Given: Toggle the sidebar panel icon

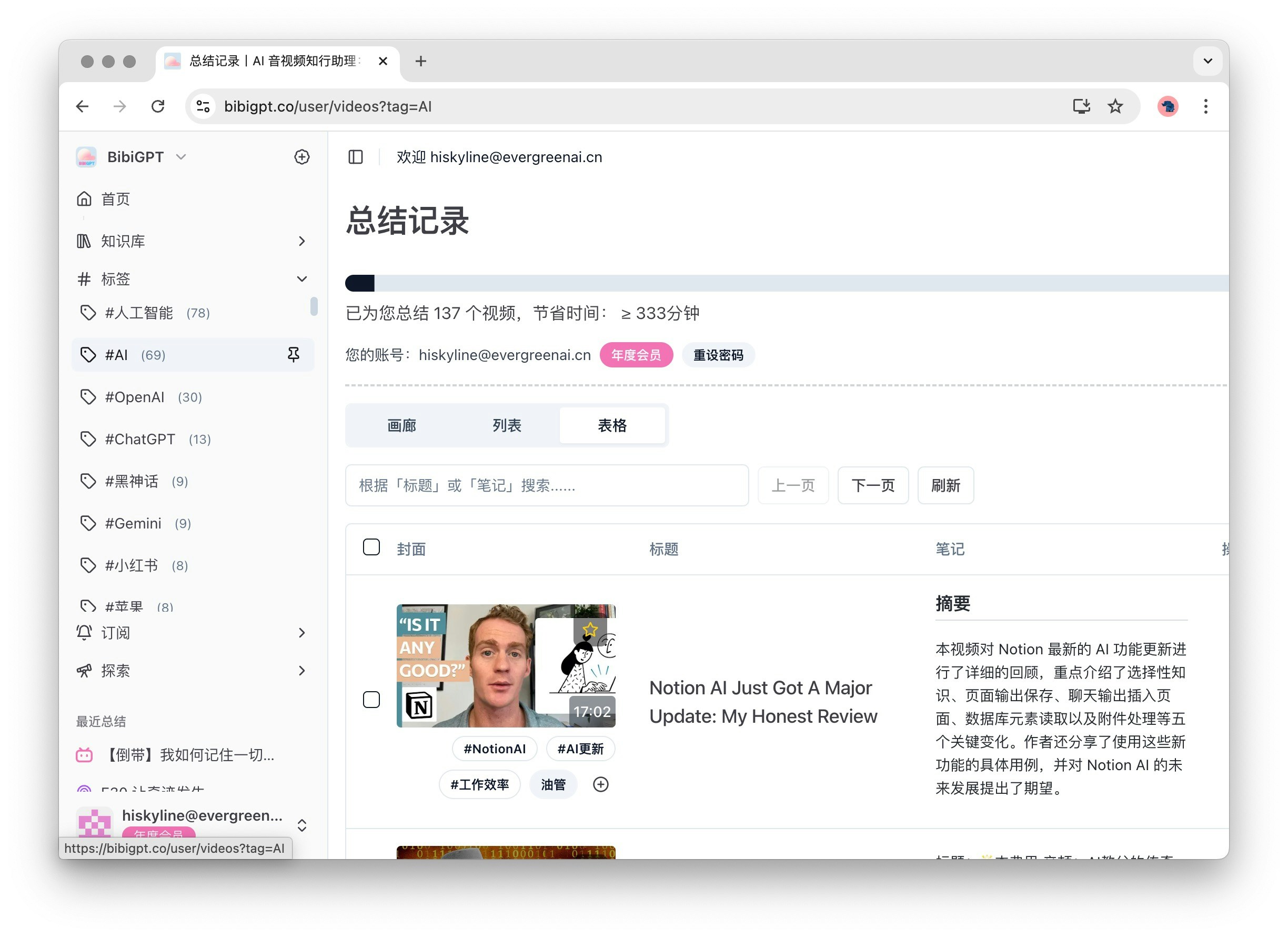Looking at the screenshot, I should click(356, 157).
